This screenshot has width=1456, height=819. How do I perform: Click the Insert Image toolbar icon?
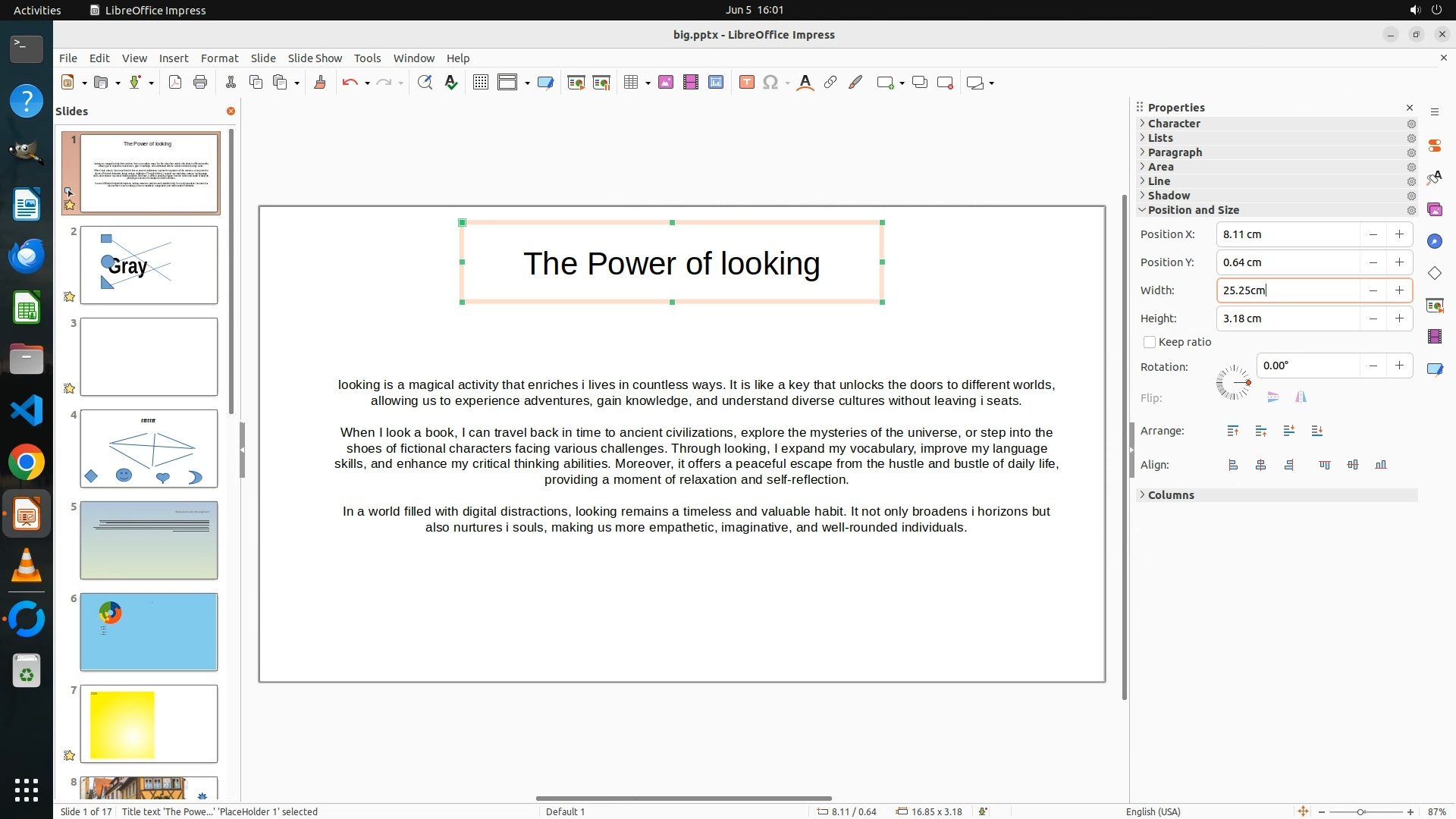click(x=665, y=83)
